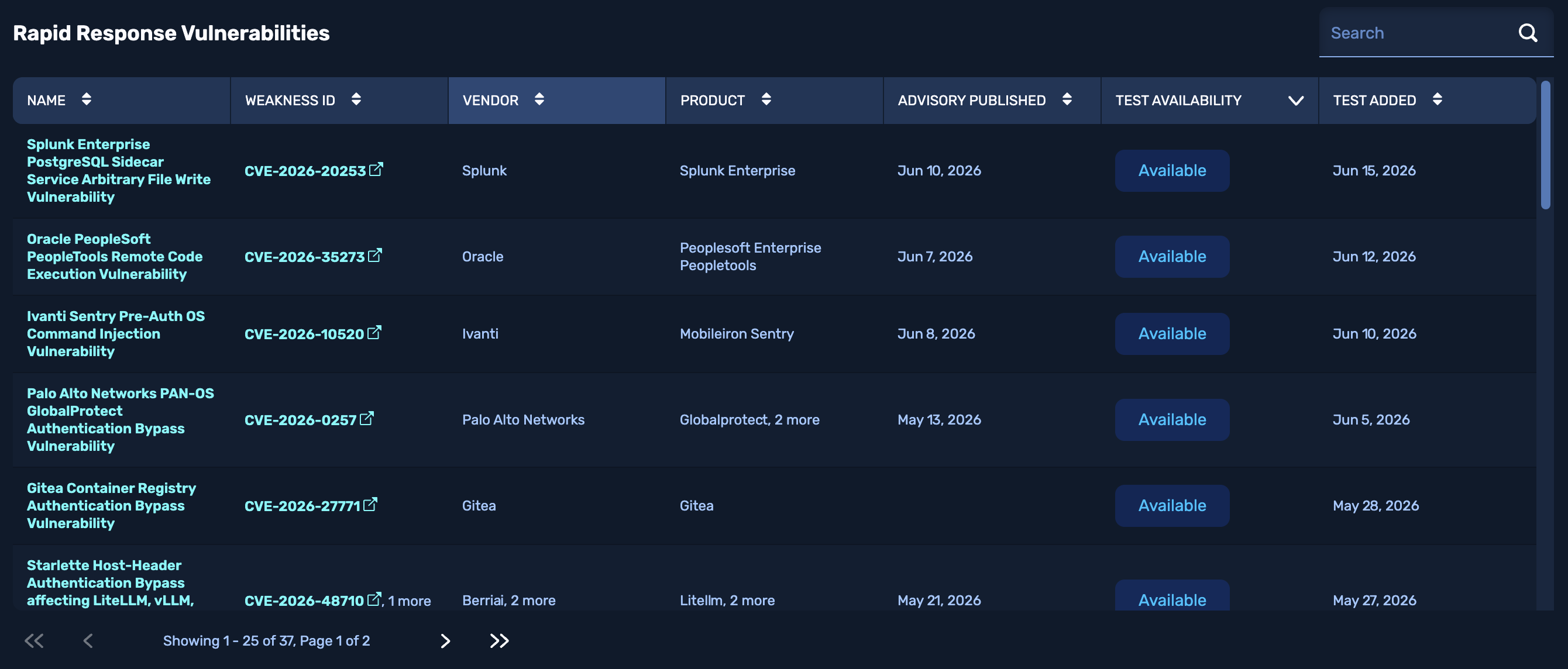This screenshot has width=1568, height=669.
Task: Sort by the Product column arrows
Action: tap(766, 99)
